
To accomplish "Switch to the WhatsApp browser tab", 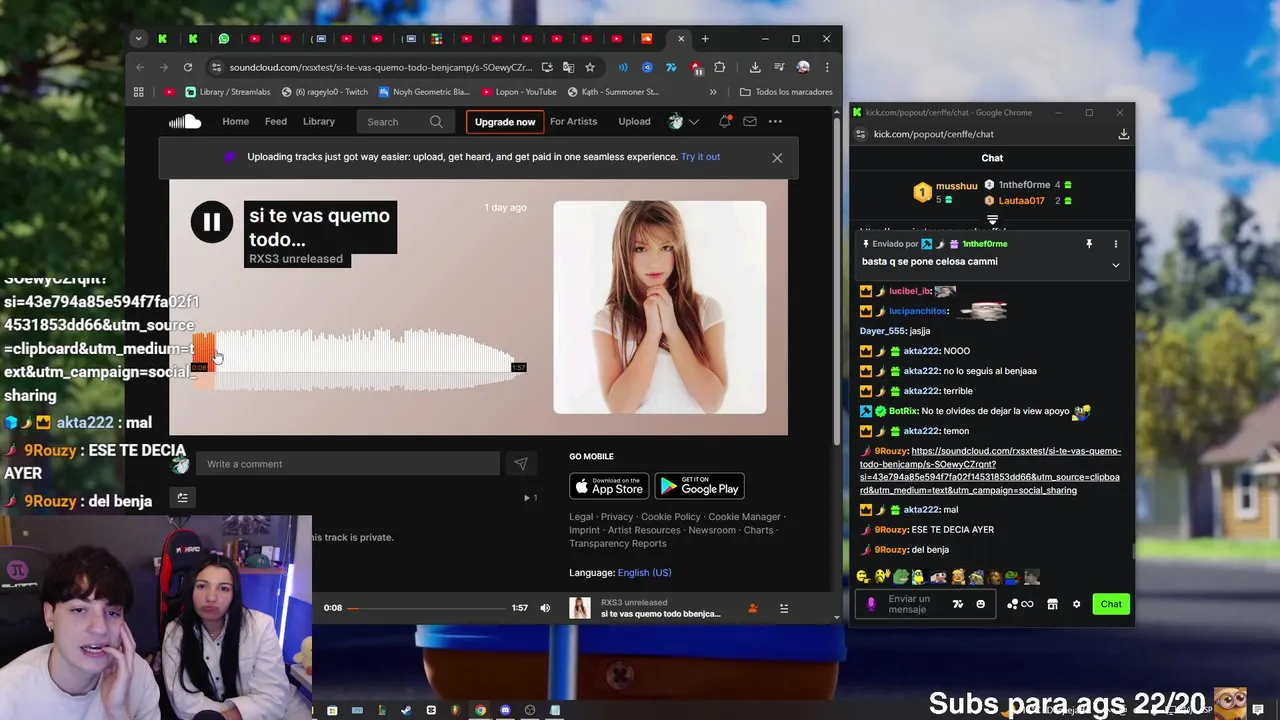I will tap(224, 39).
